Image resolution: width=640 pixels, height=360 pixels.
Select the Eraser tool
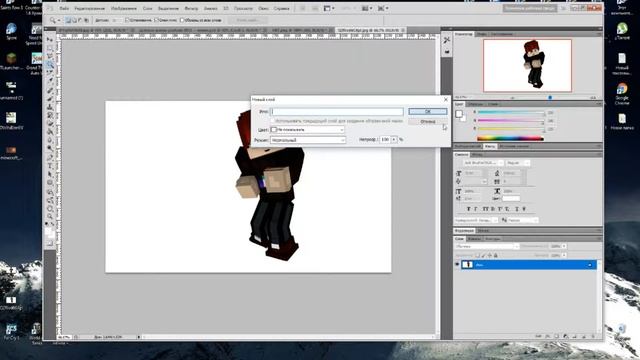pos(50,124)
